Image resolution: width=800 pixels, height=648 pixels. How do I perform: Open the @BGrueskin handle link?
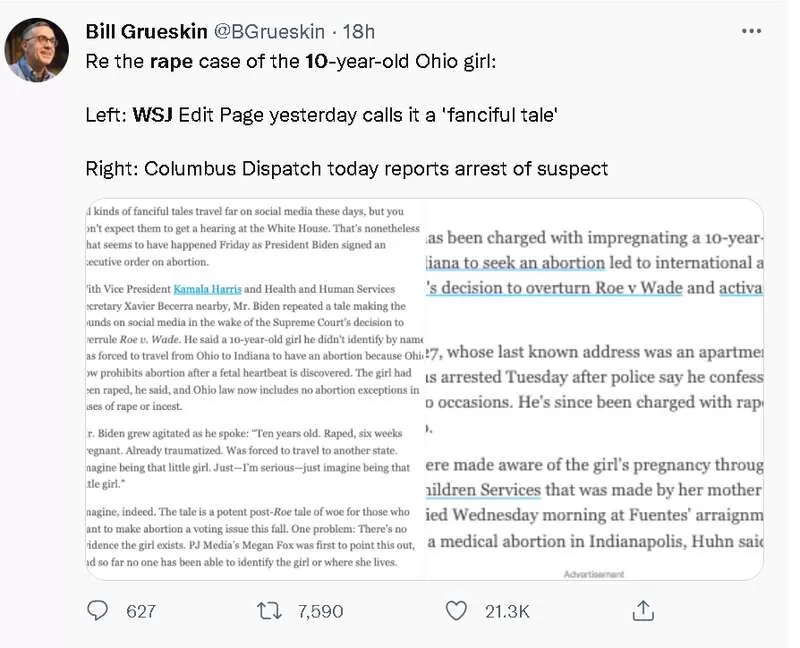[269, 32]
